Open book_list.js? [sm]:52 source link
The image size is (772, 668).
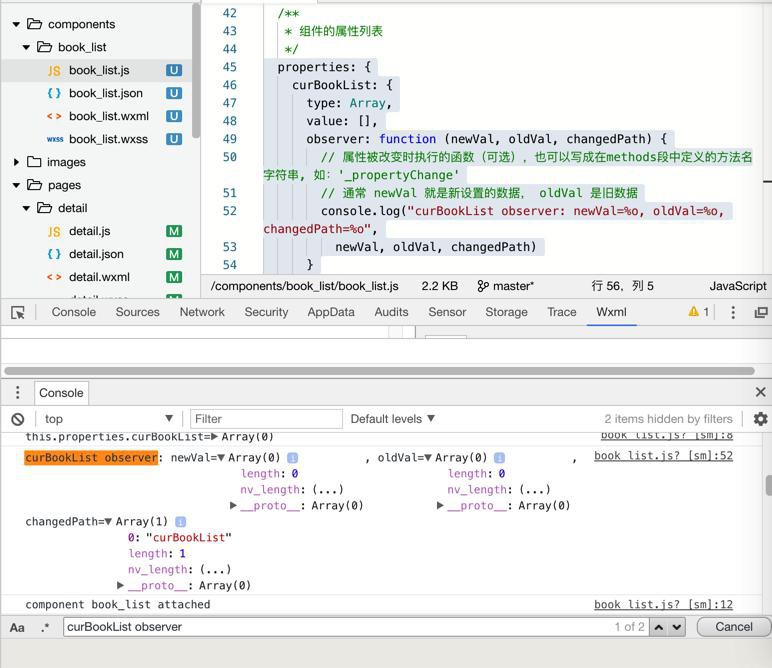tap(663, 456)
